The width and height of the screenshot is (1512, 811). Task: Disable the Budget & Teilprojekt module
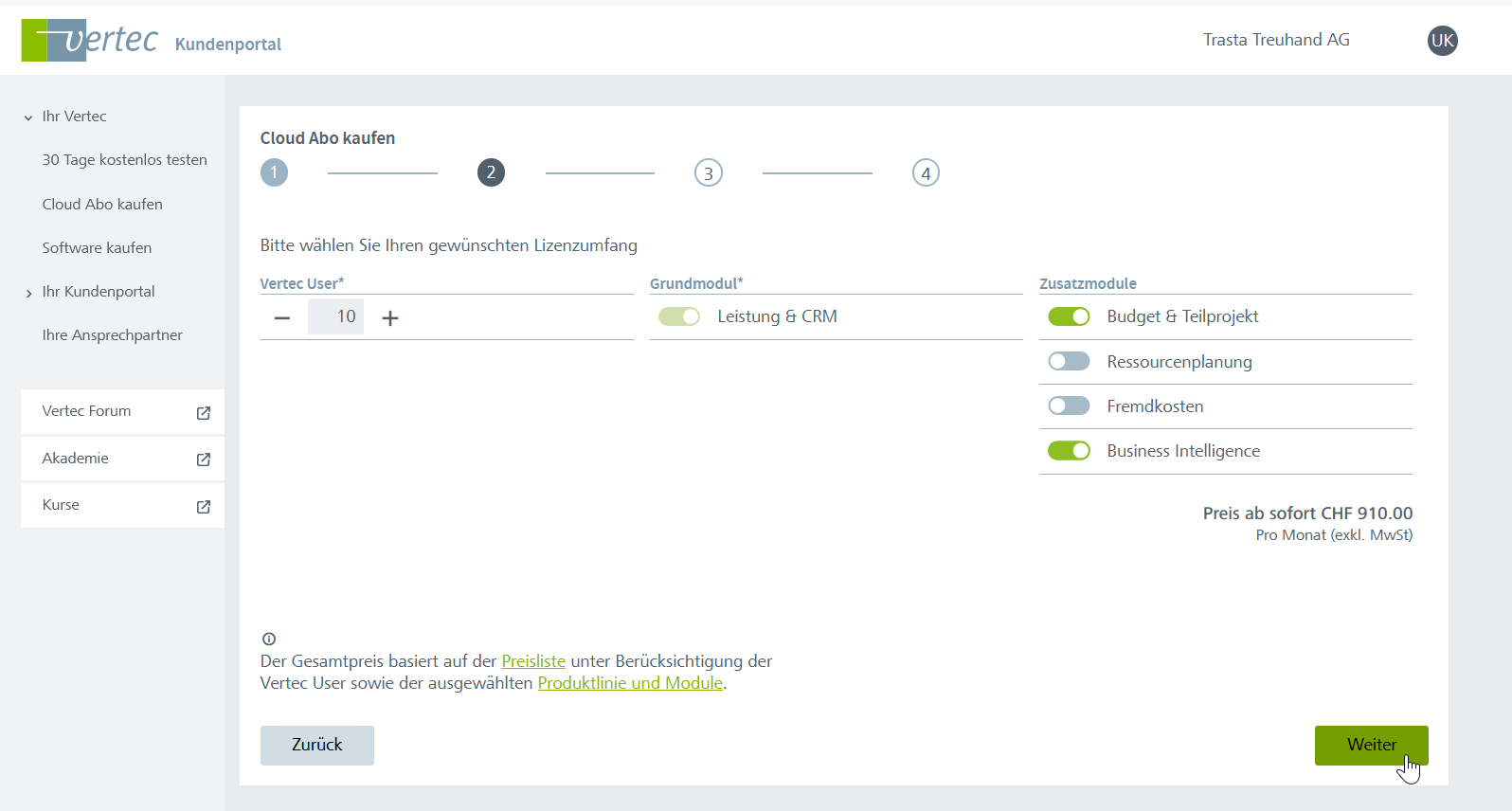1069,316
